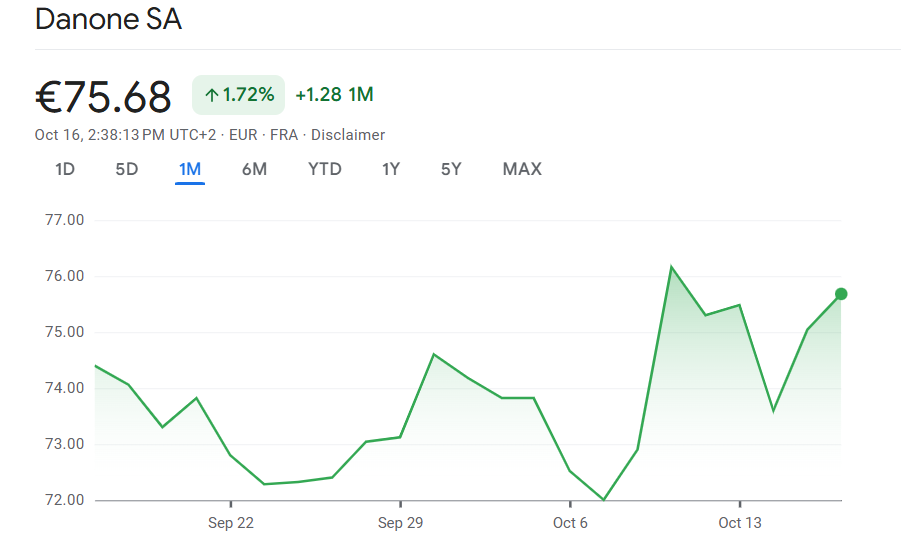Click the active 1M range tab
Screen dimensions: 901x549
190,169
